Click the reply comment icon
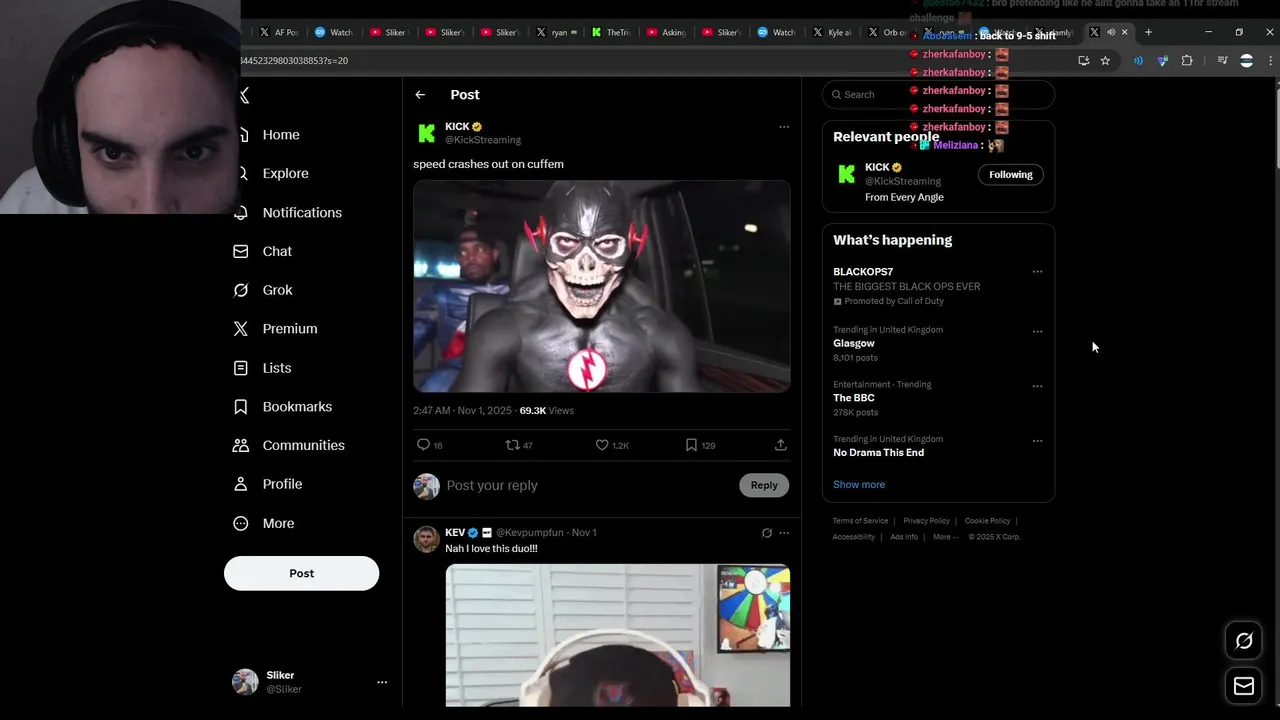 click(x=423, y=445)
